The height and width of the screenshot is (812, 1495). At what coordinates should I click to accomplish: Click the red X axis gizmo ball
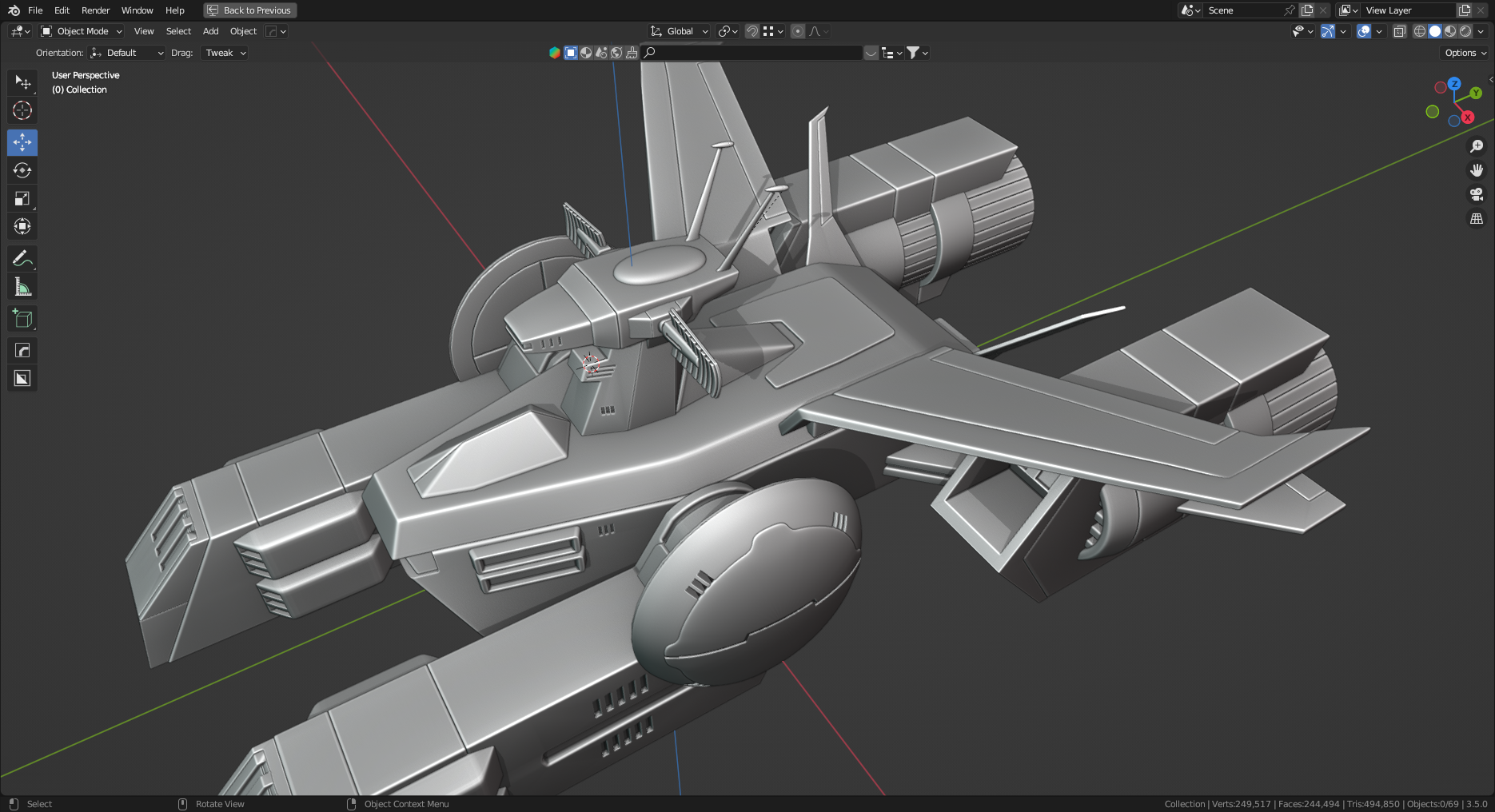(x=1468, y=117)
